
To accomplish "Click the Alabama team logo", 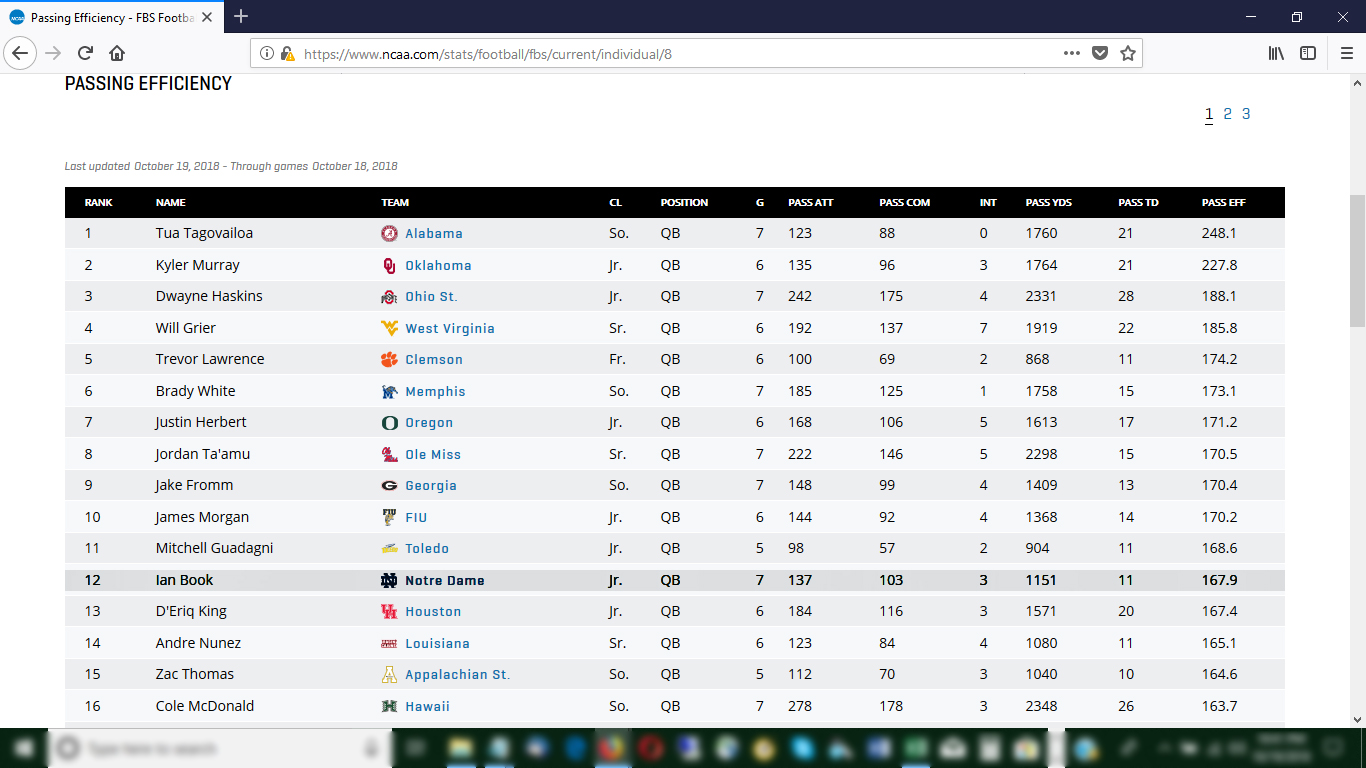I will [x=389, y=234].
